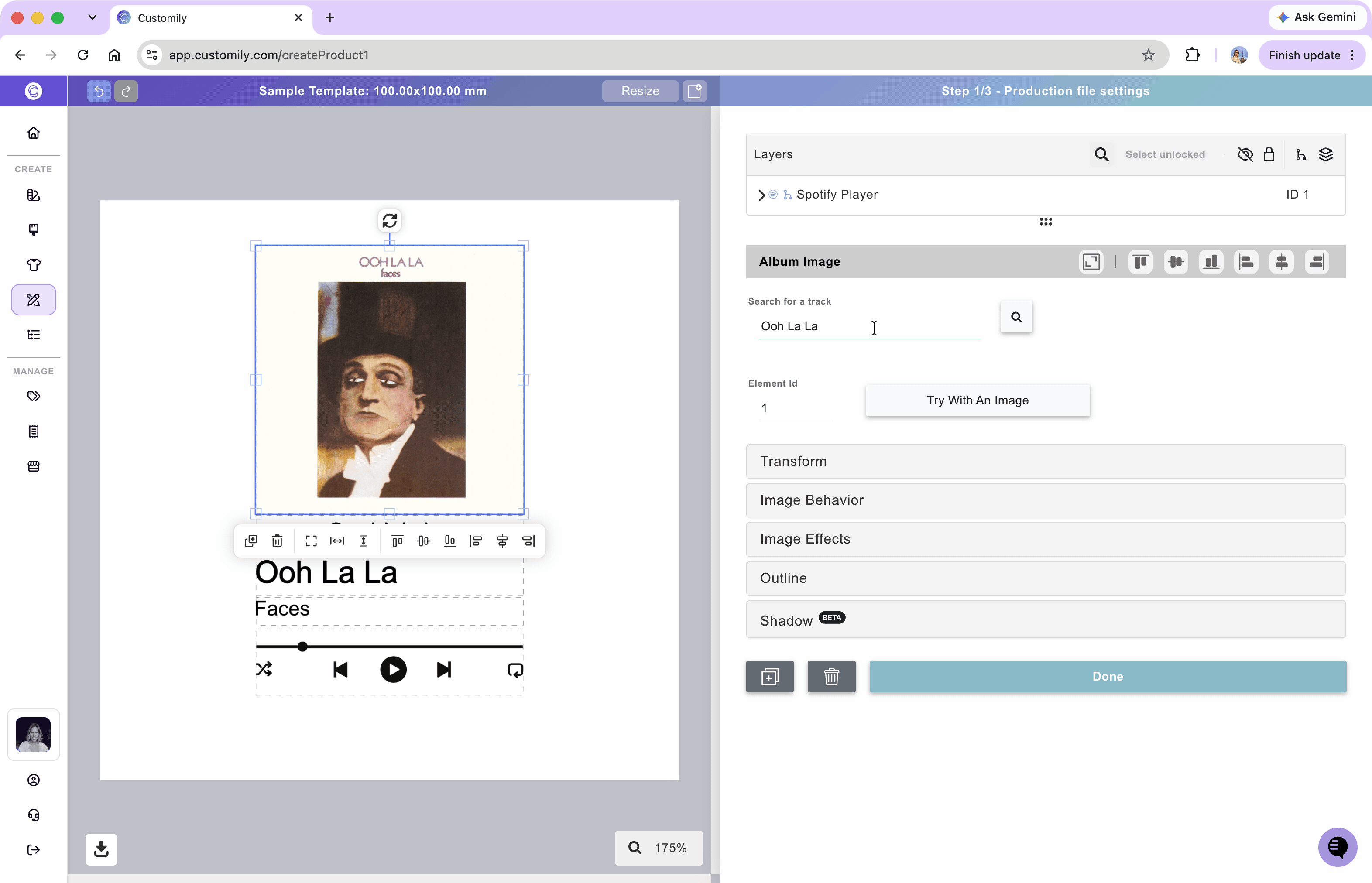Click the track search button beside the field
Image resolution: width=1372 pixels, height=883 pixels.
tap(1016, 316)
